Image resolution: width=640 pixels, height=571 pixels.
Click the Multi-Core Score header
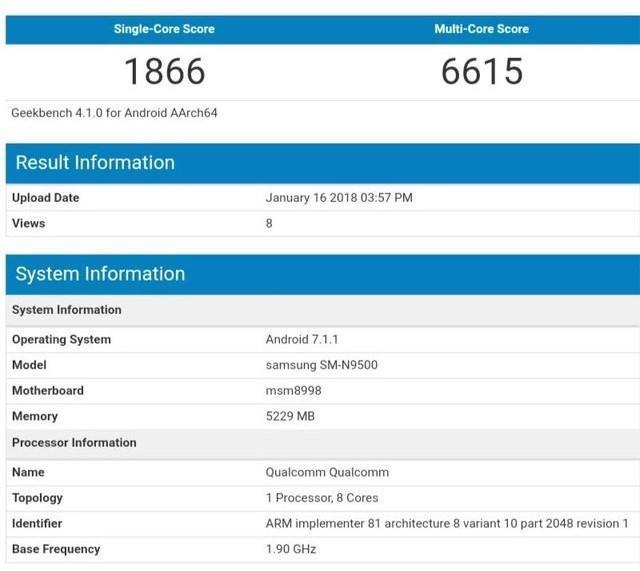point(481,29)
